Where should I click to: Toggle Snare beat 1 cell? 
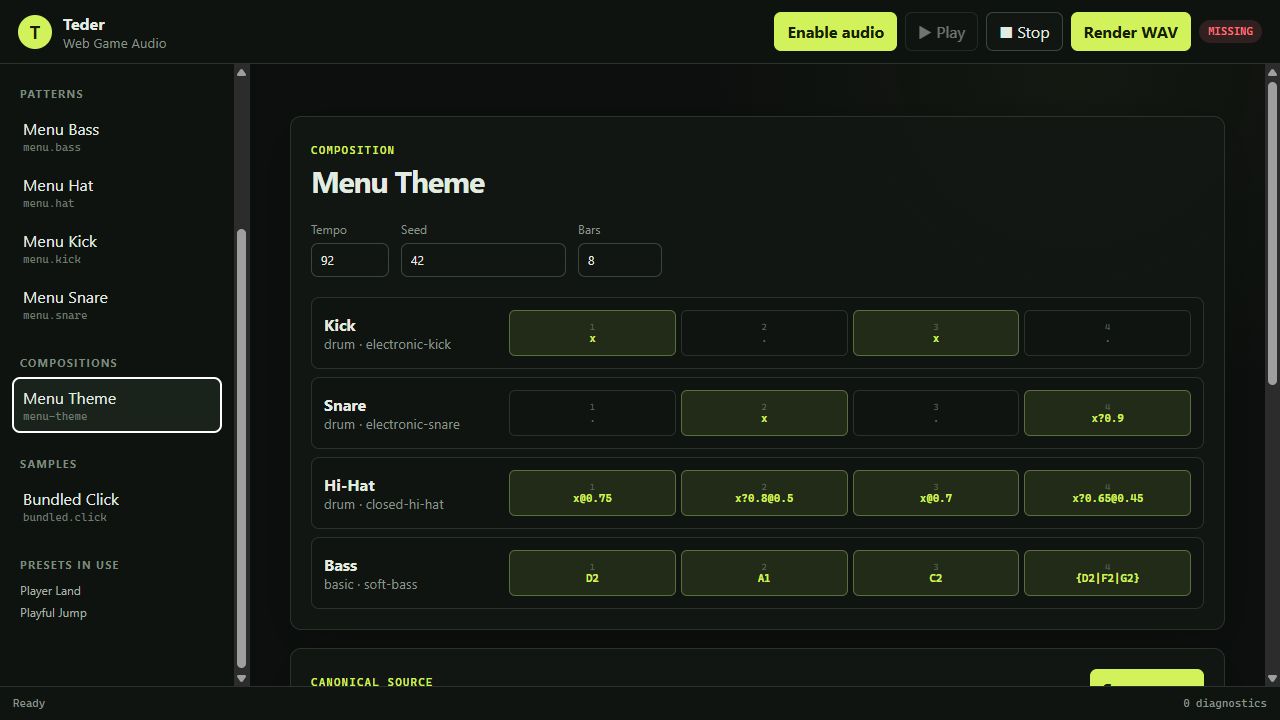[x=592, y=413]
